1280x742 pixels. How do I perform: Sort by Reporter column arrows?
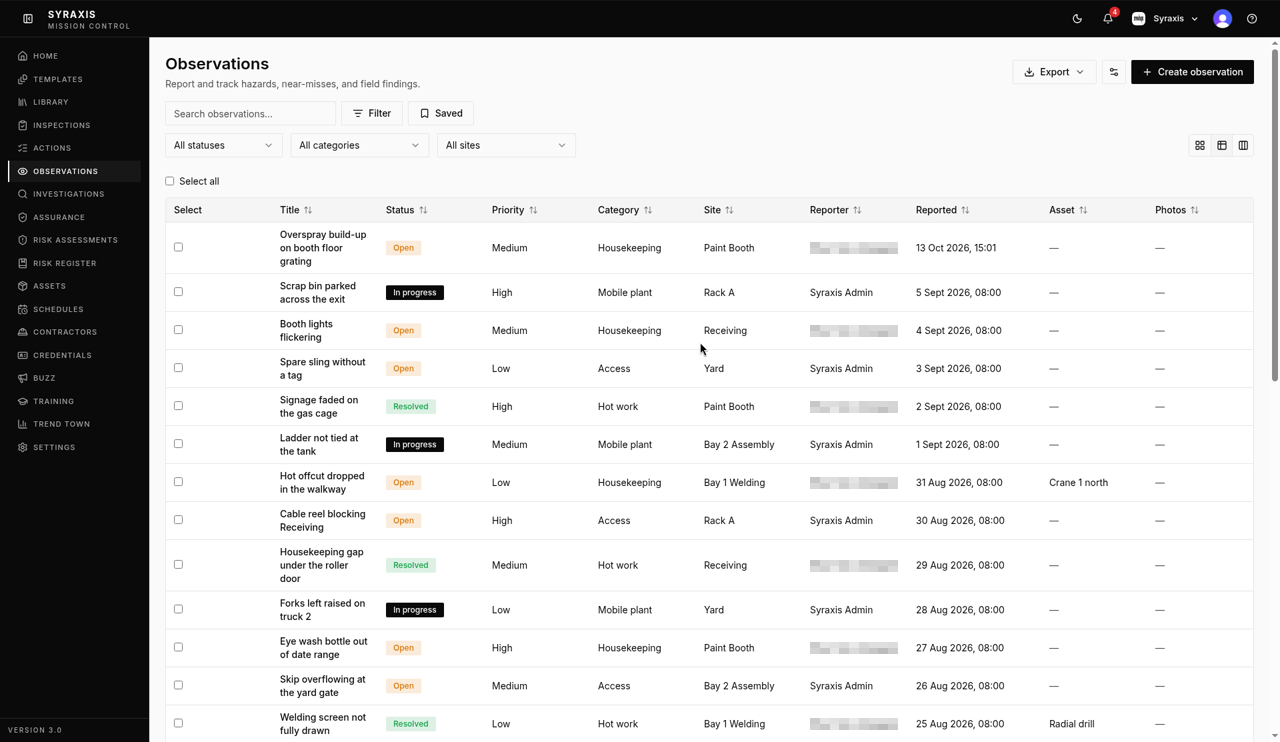coord(857,210)
